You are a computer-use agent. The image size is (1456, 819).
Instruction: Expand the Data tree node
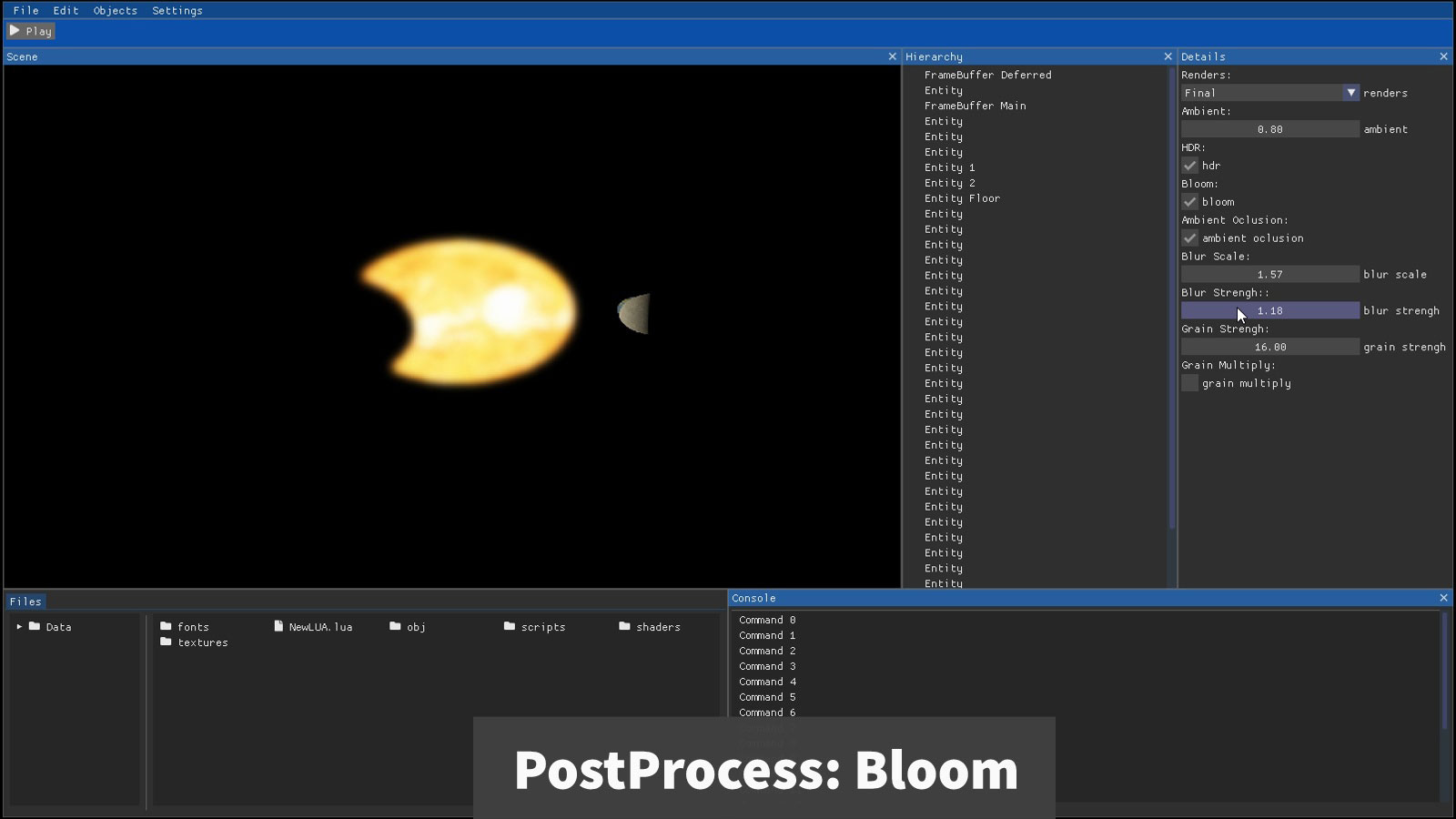(19, 627)
